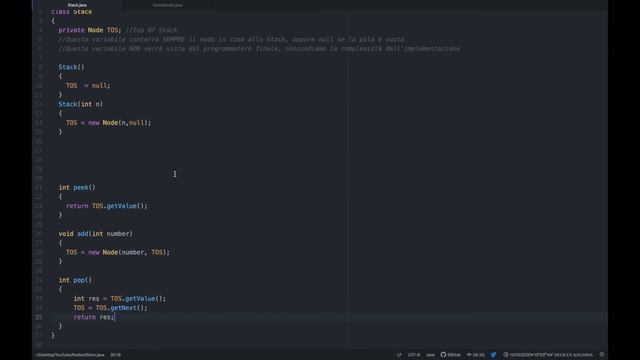The width and height of the screenshot is (640, 360).
Task: Click the 'Stack(int n)' constructor signature
Action: tap(81, 104)
